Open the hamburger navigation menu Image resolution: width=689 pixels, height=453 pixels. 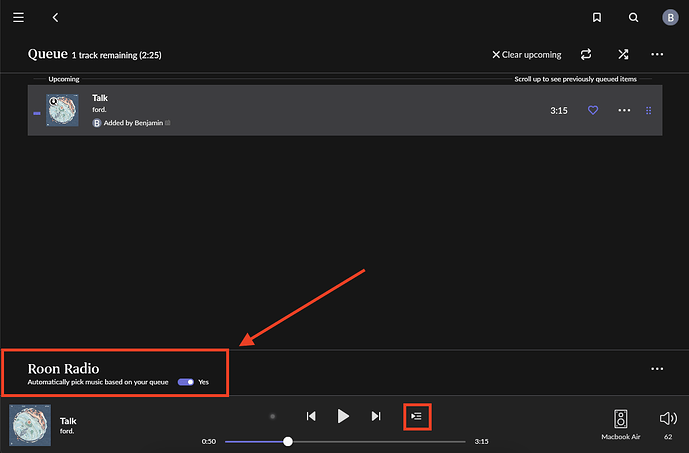point(18,17)
